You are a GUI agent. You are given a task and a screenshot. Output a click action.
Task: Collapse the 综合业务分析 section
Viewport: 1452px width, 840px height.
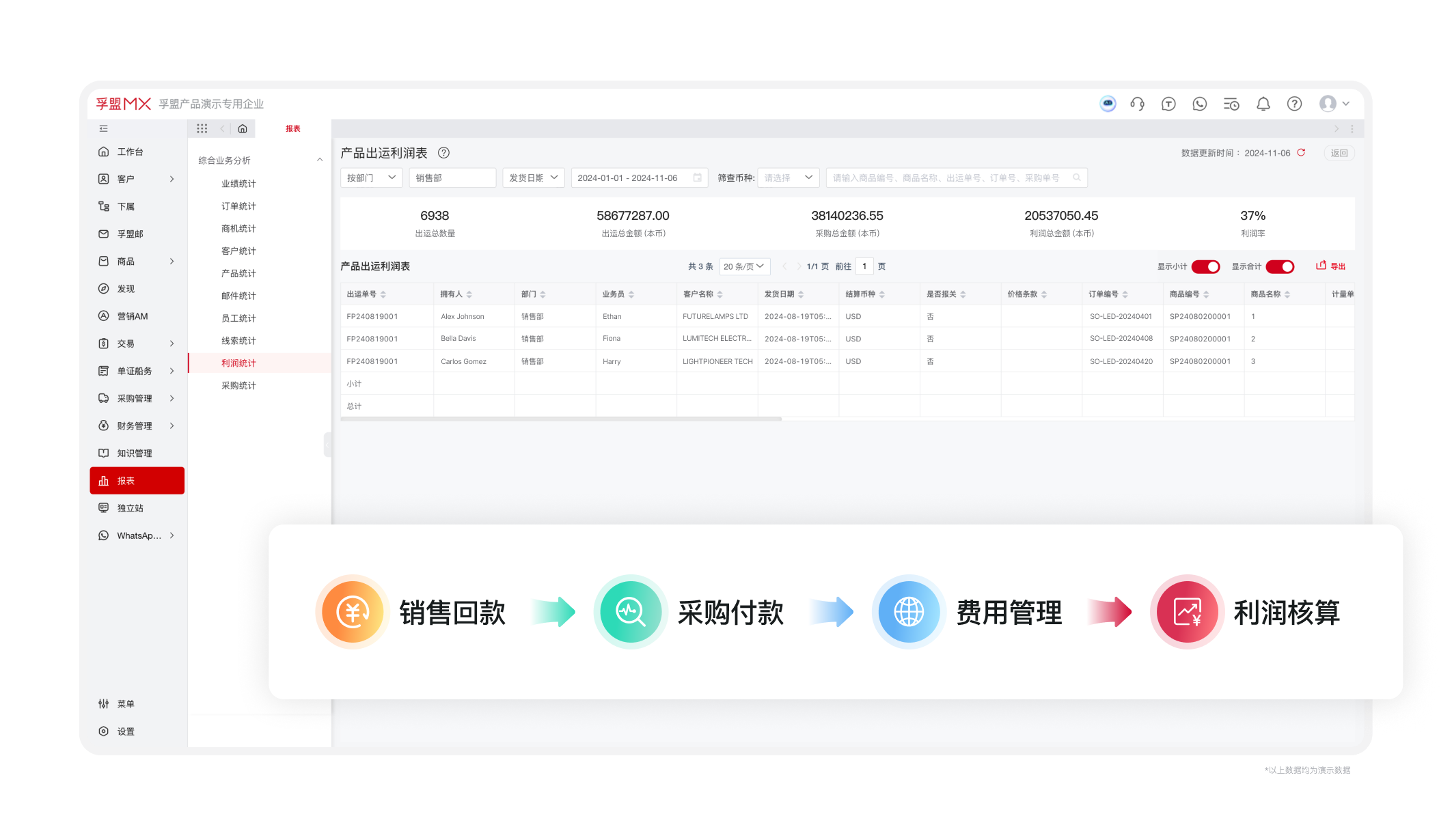click(x=319, y=160)
